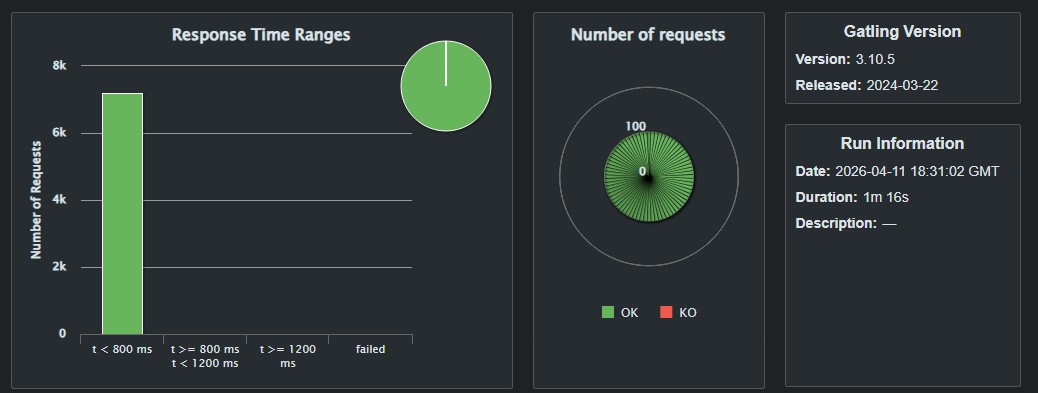1038x393 pixels.
Task: Click the 100 label on polar chart
Action: [636, 126]
